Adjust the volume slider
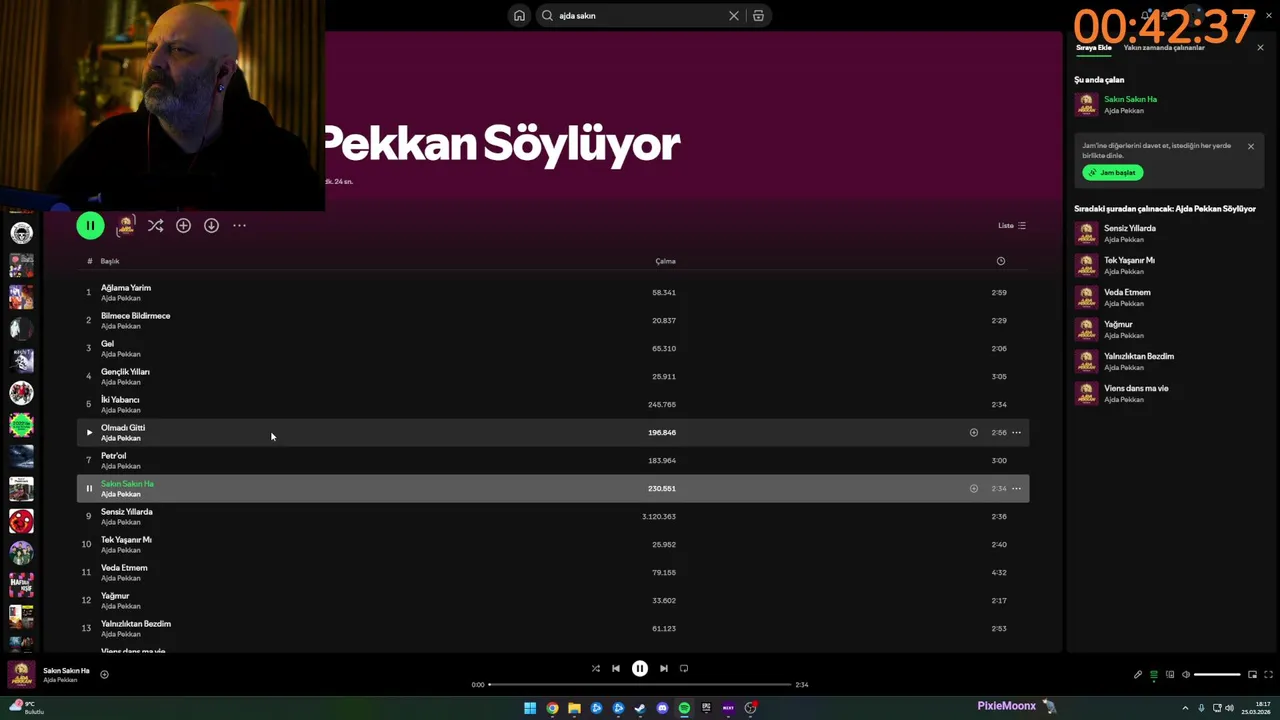This screenshot has width=1280, height=720. point(1217,675)
